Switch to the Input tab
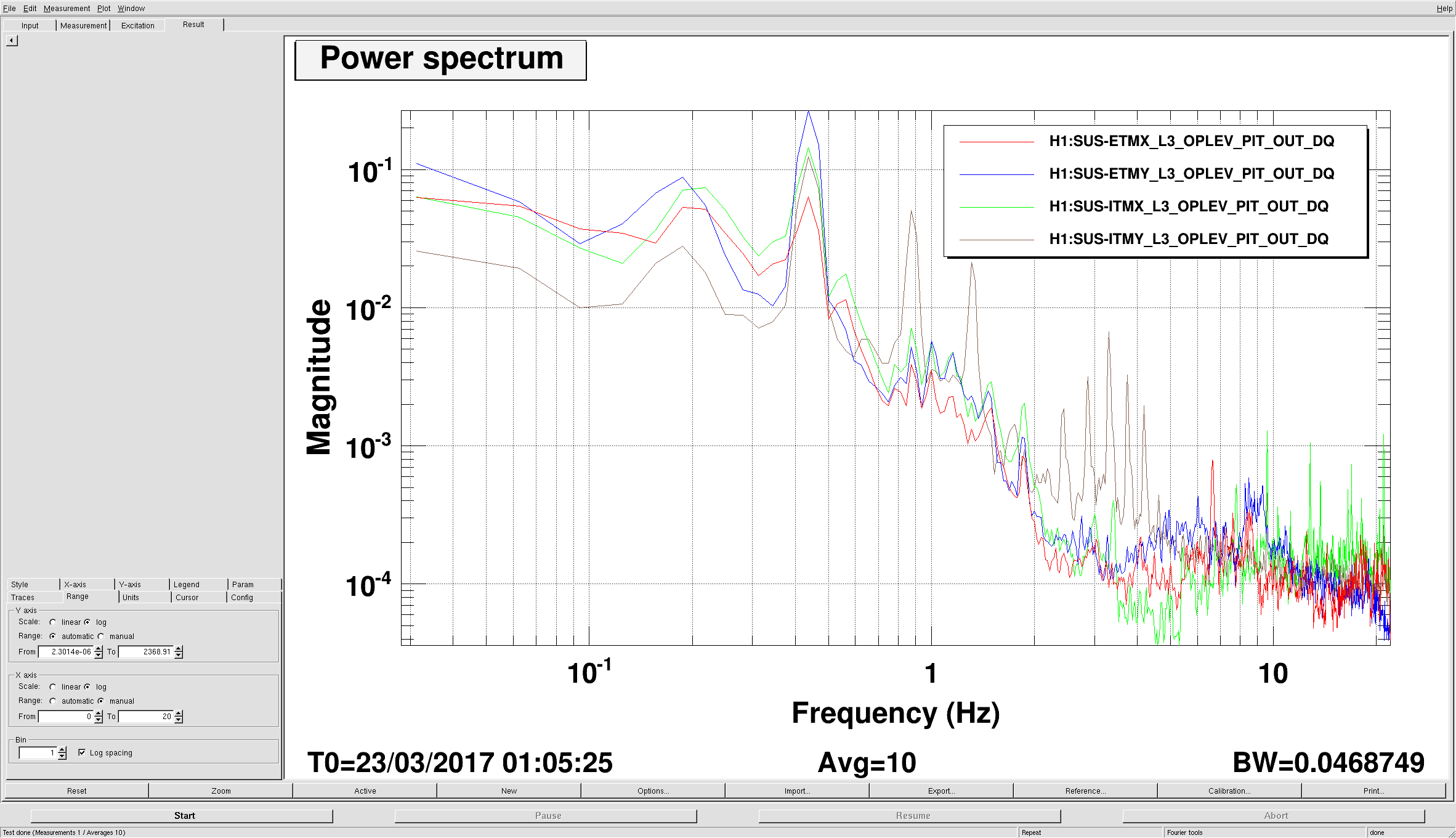 tap(30, 25)
